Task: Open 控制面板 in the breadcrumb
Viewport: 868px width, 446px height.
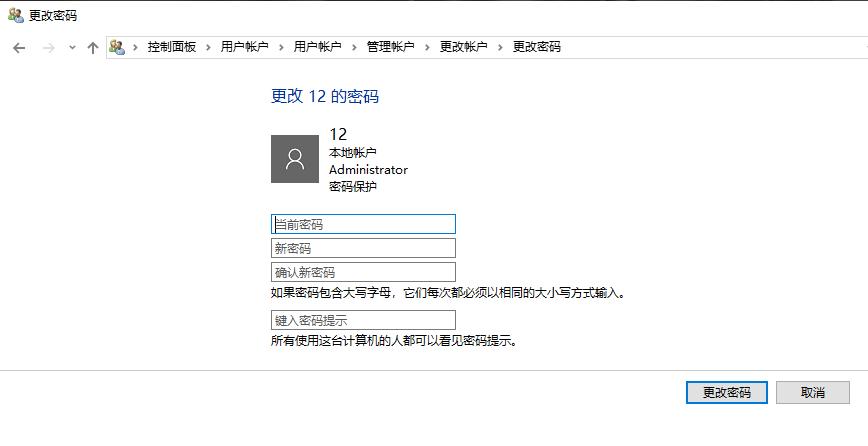Action: click(172, 47)
